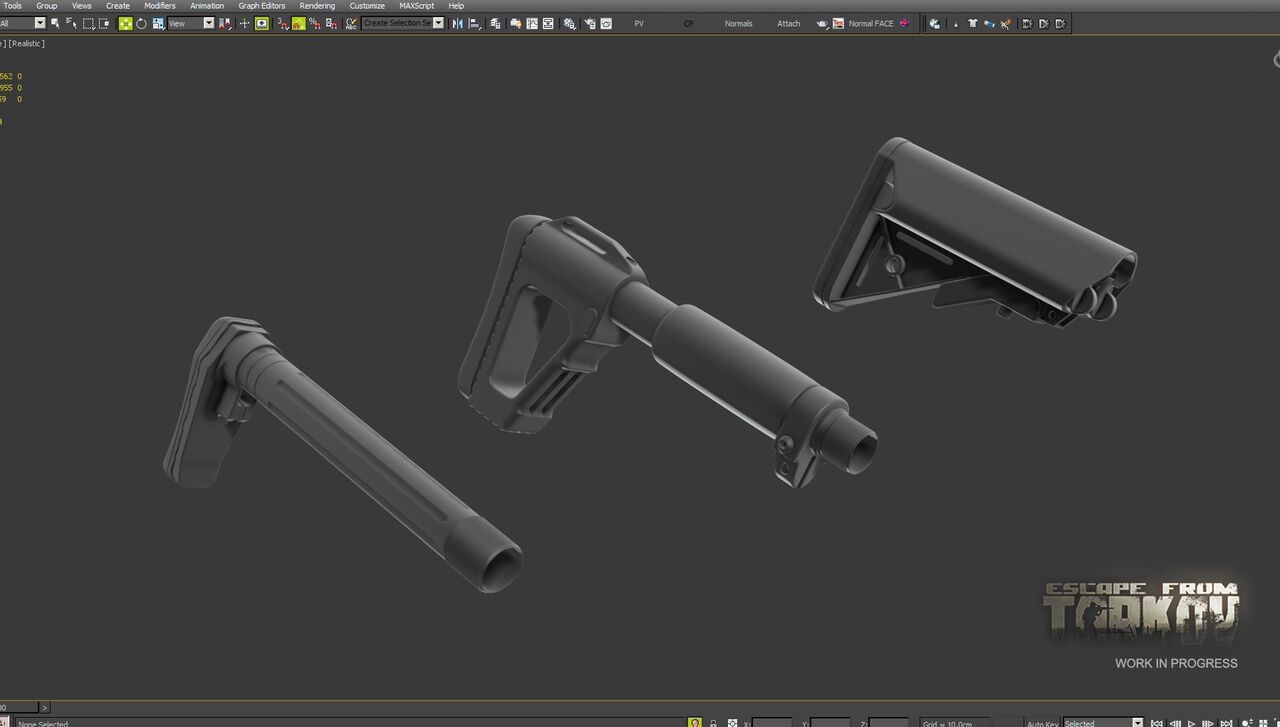This screenshot has height=727, width=1280.
Task: Open the View reference coordinate dropdown
Action: point(191,23)
